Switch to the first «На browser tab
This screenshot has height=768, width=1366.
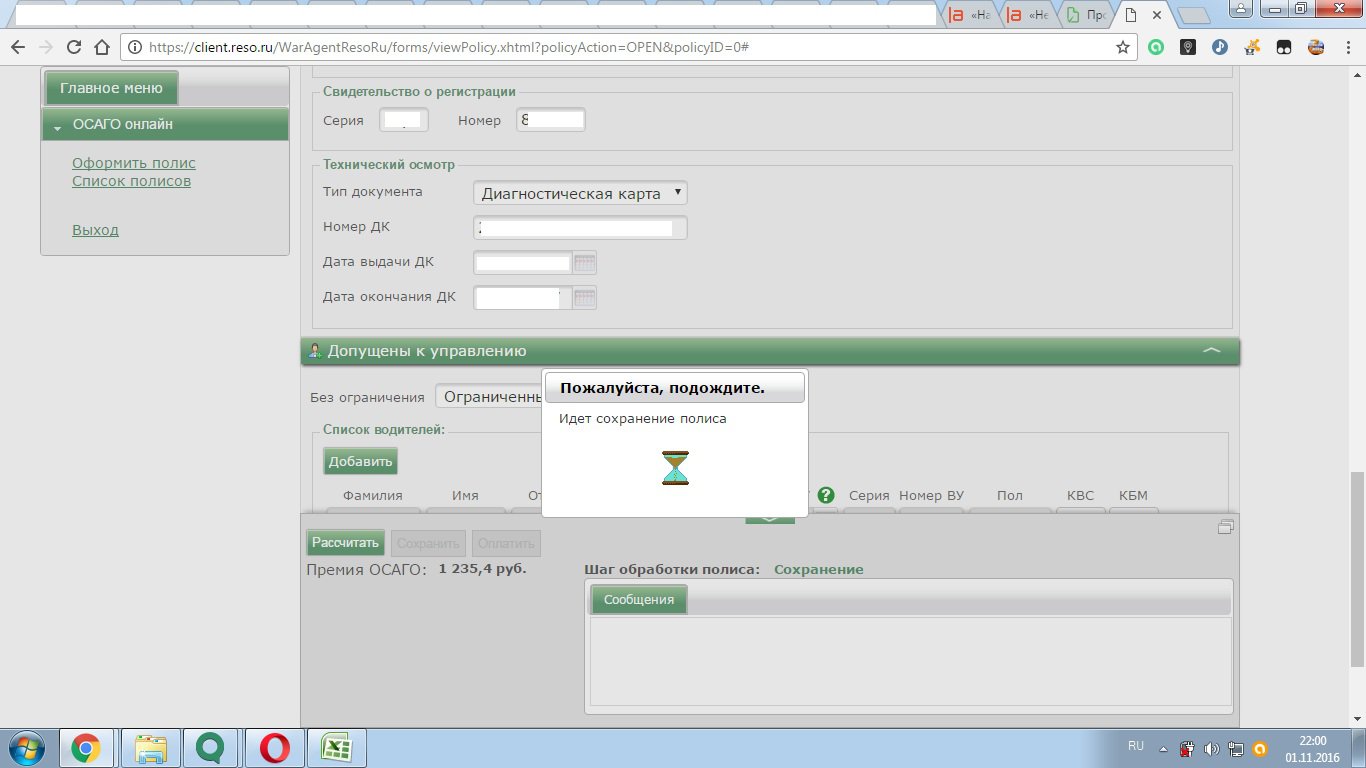(970, 15)
